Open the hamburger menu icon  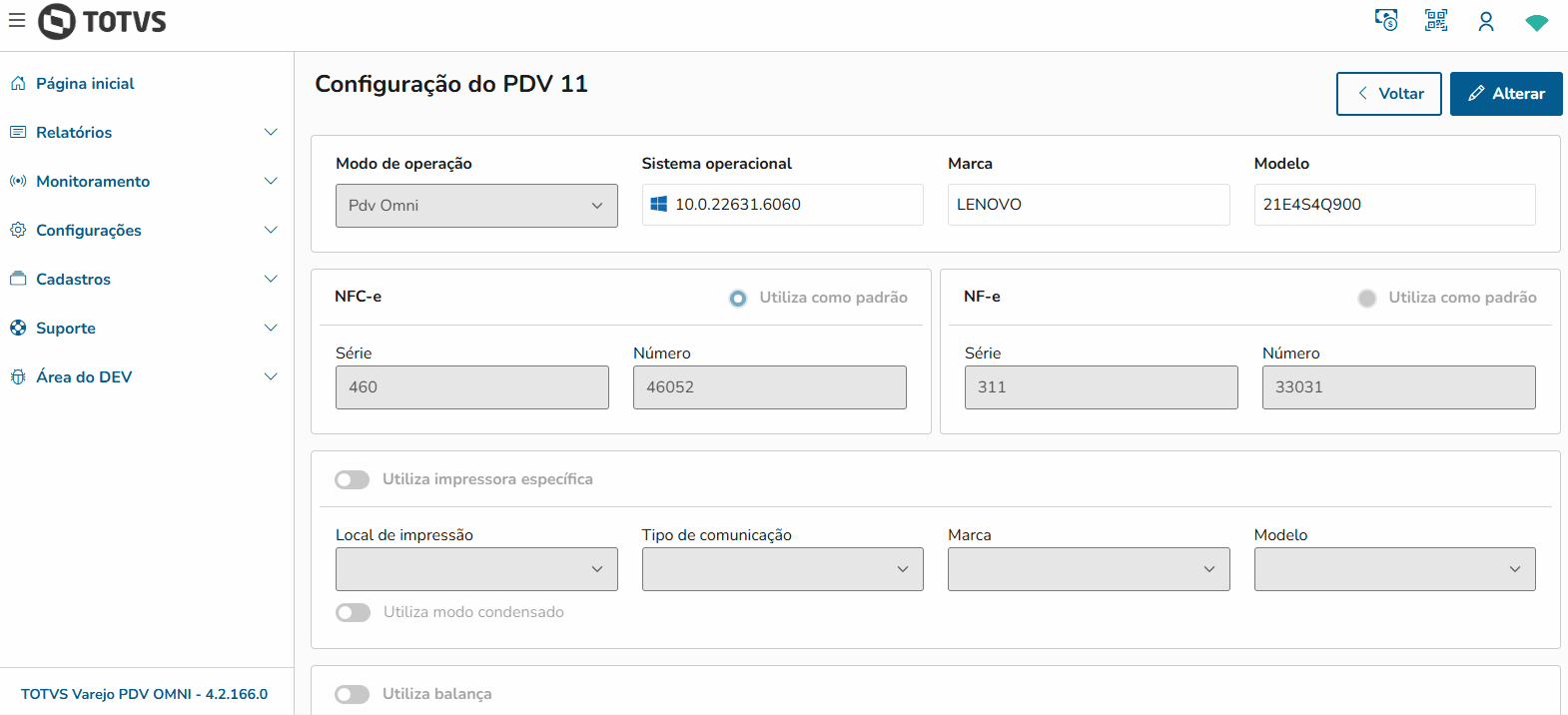tap(17, 20)
